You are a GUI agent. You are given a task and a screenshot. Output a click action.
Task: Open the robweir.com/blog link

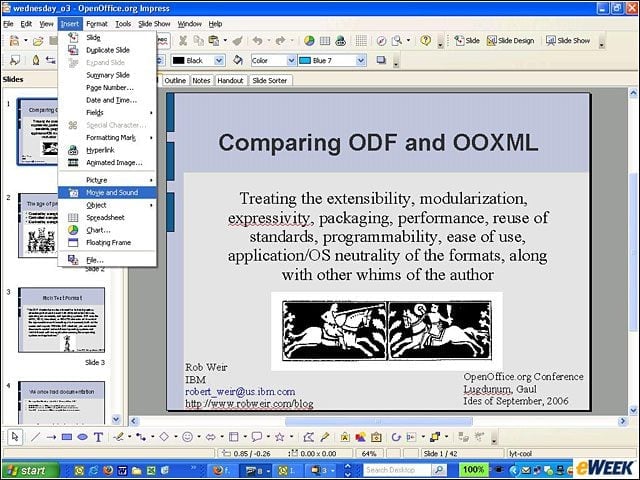[249, 404]
